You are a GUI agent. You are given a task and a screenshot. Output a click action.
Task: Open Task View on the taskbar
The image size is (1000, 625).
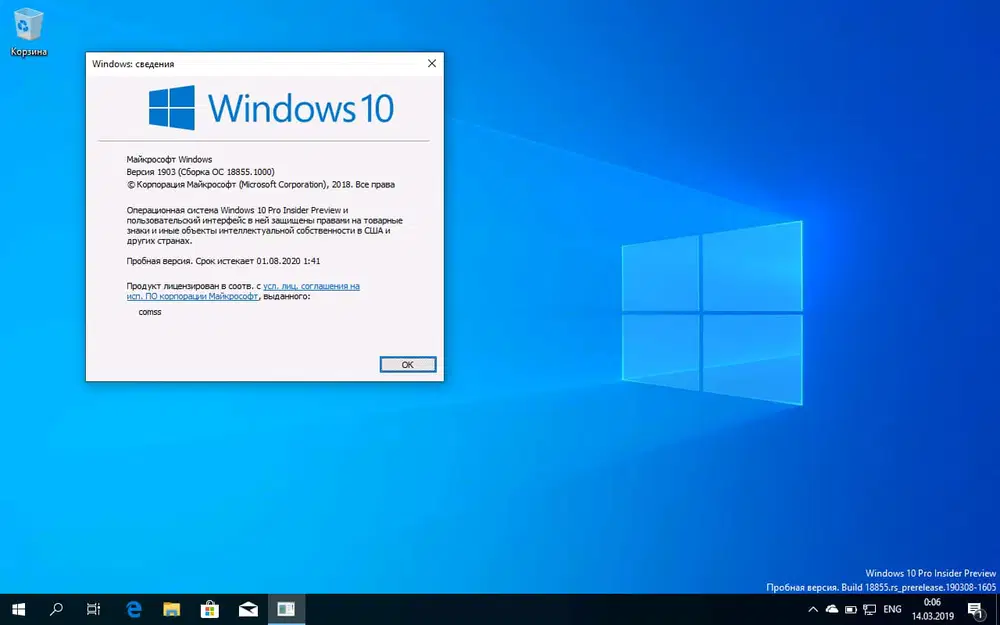[x=95, y=609]
